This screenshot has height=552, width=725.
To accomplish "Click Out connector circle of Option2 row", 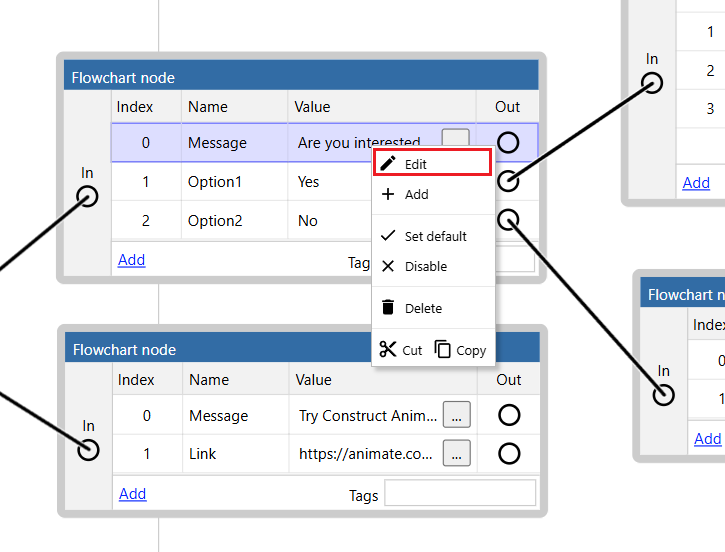I will point(508,219).
